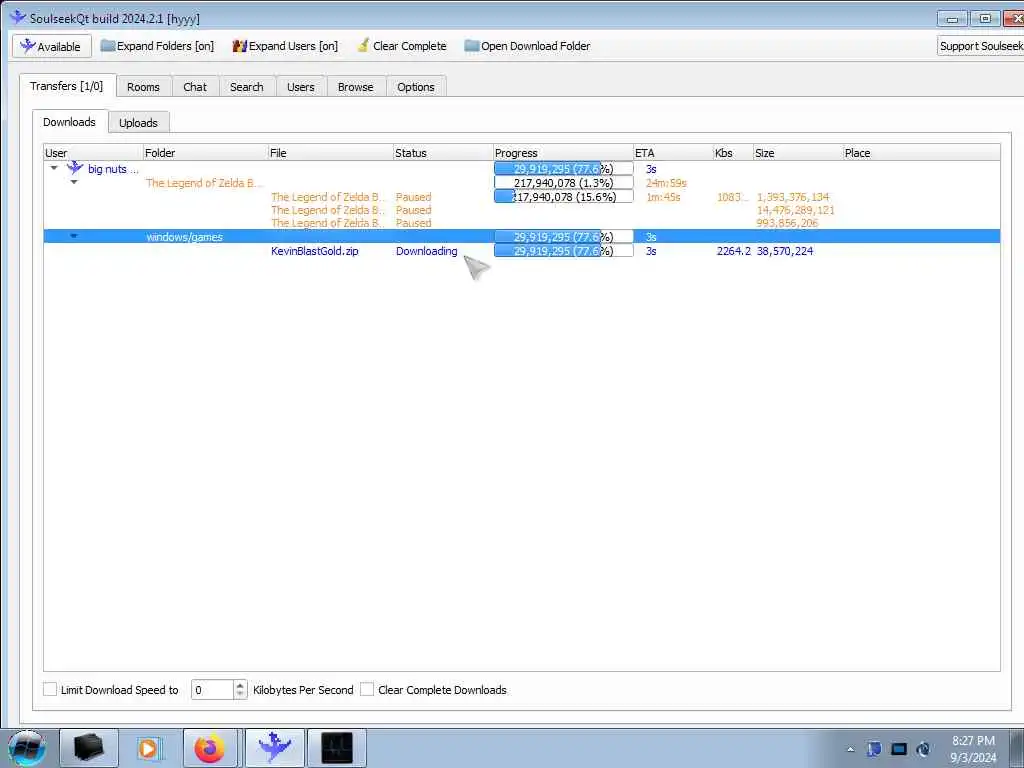Open the black monitor graph taskbar app
This screenshot has height=768, width=1024.
point(337,748)
